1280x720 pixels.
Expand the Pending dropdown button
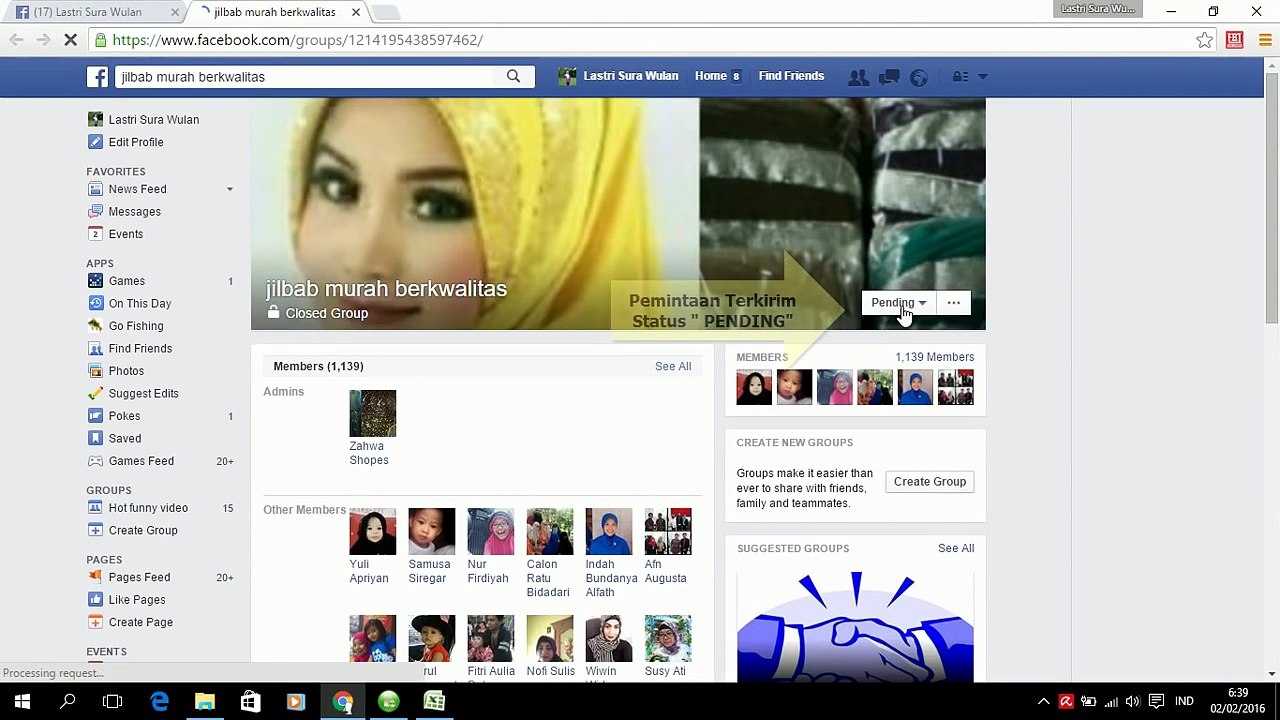(x=898, y=303)
